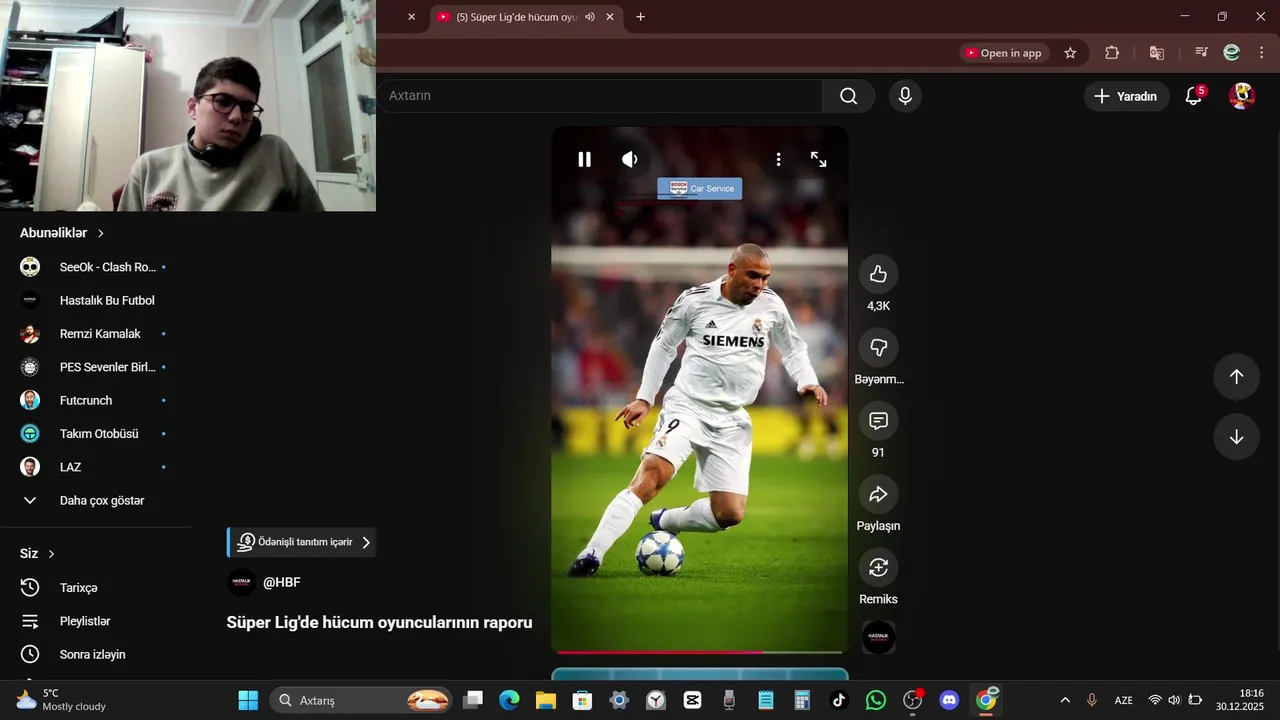The image size is (1280, 720).
Task: Launch Discord from the taskbar
Action: coord(949,700)
